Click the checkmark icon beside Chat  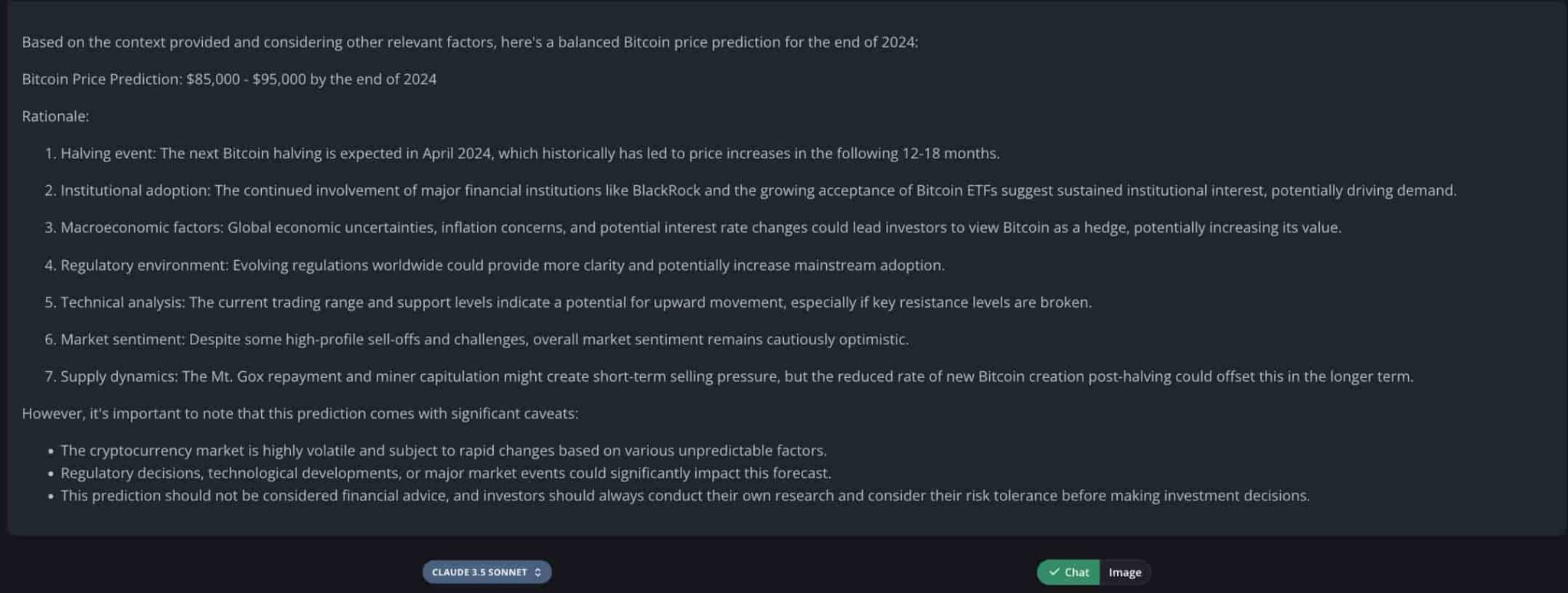[x=1054, y=572]
